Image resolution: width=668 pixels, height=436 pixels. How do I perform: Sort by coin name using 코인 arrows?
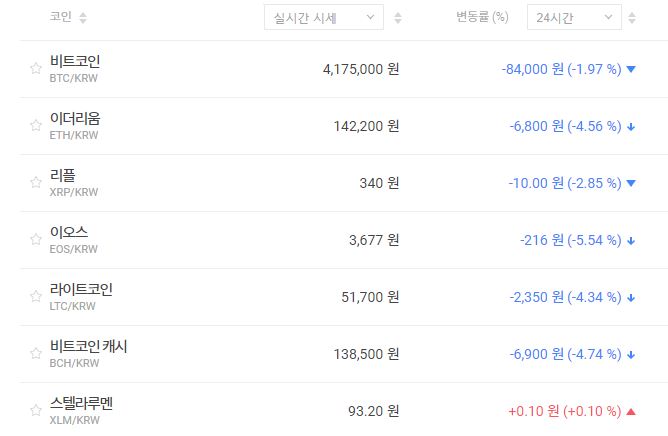point(83,18)
